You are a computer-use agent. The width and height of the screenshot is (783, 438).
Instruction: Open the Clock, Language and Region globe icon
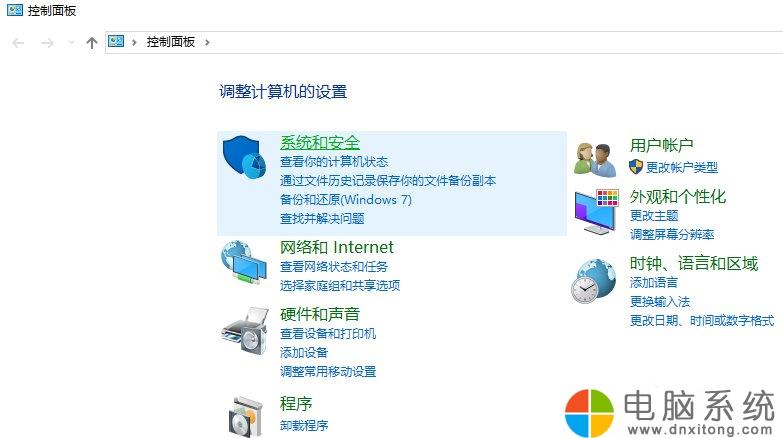coord(593,281)
